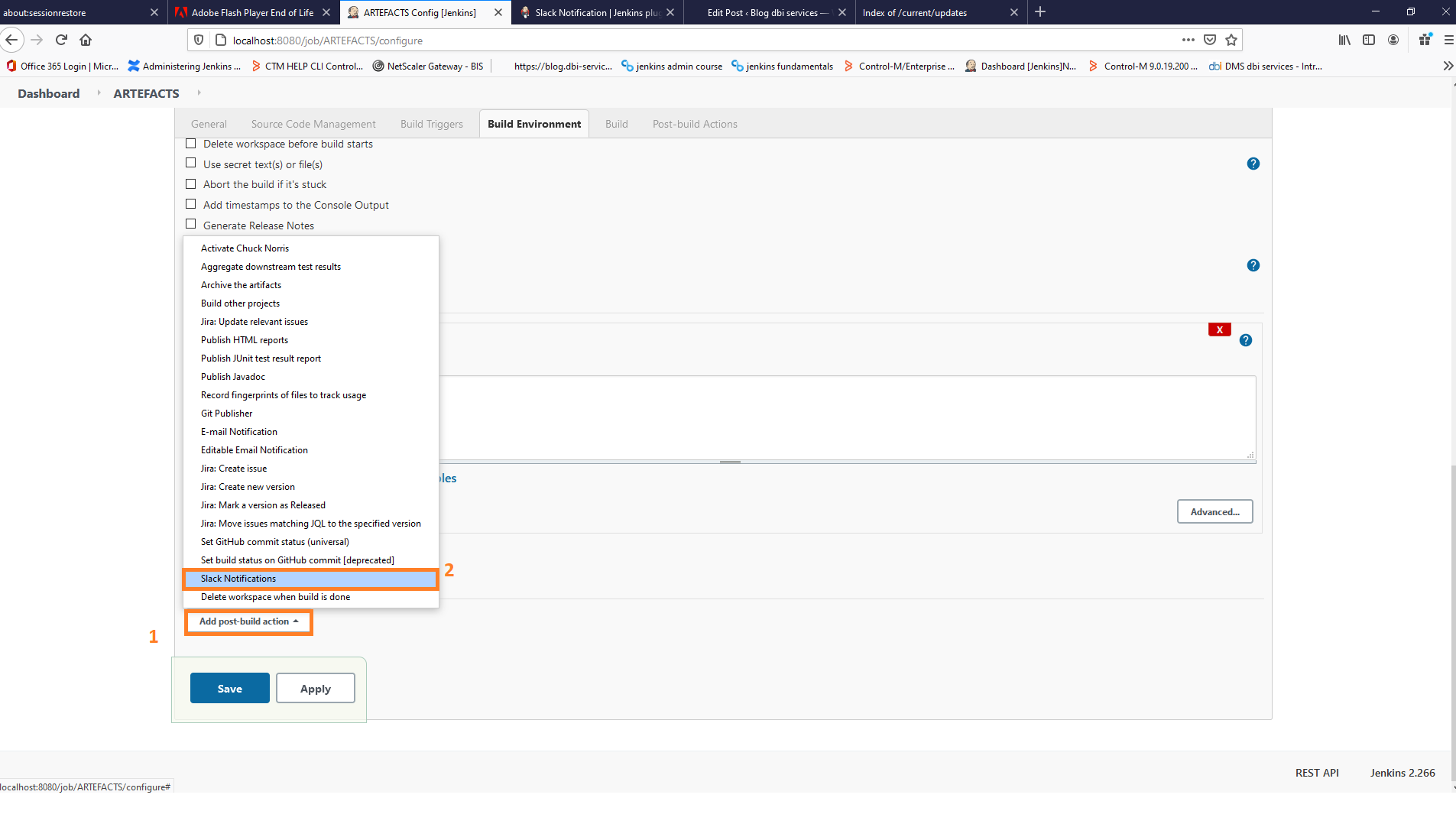Open the DMS dbi services bookmark

(1266, 67)
